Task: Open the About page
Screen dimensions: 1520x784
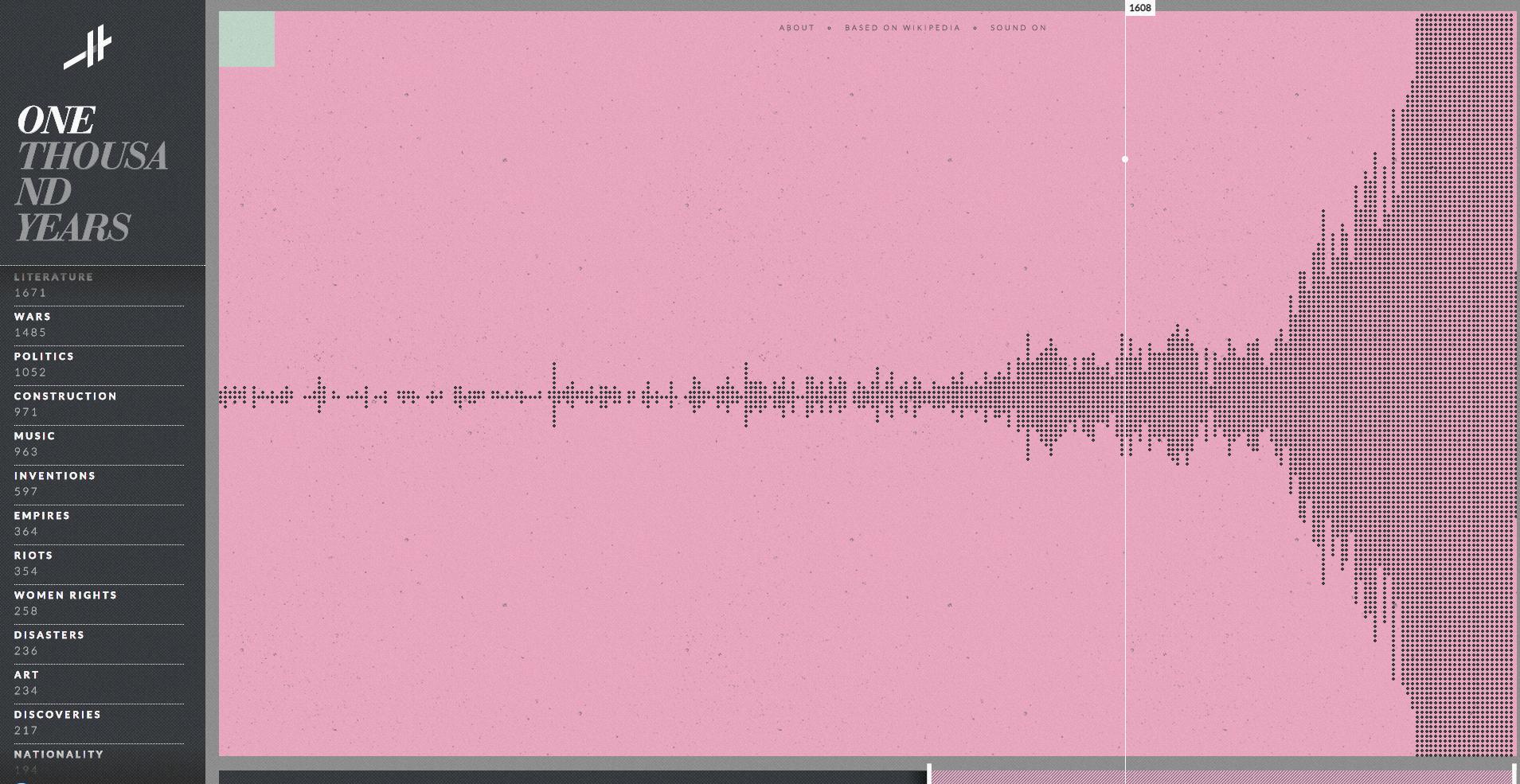Action: (796, 28)
